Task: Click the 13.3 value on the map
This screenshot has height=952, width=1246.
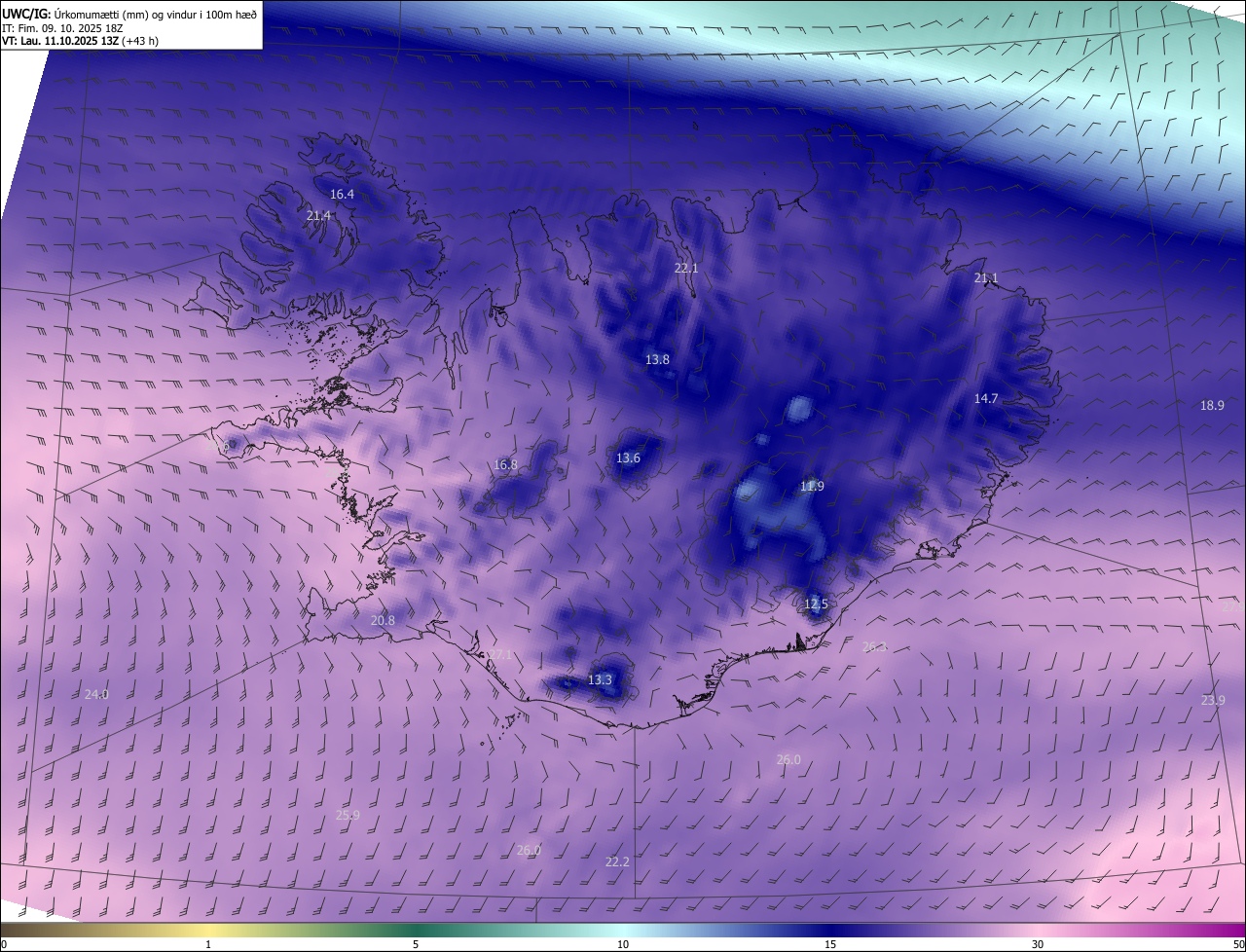Action: 600,680
